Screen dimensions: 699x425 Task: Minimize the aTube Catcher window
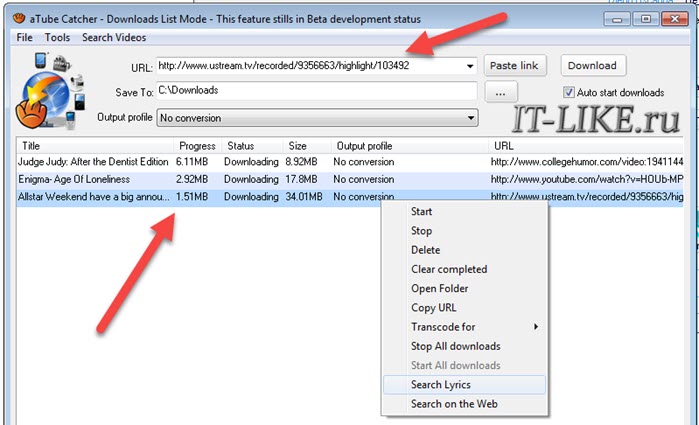pyautogui.click(x=617, y=19)
